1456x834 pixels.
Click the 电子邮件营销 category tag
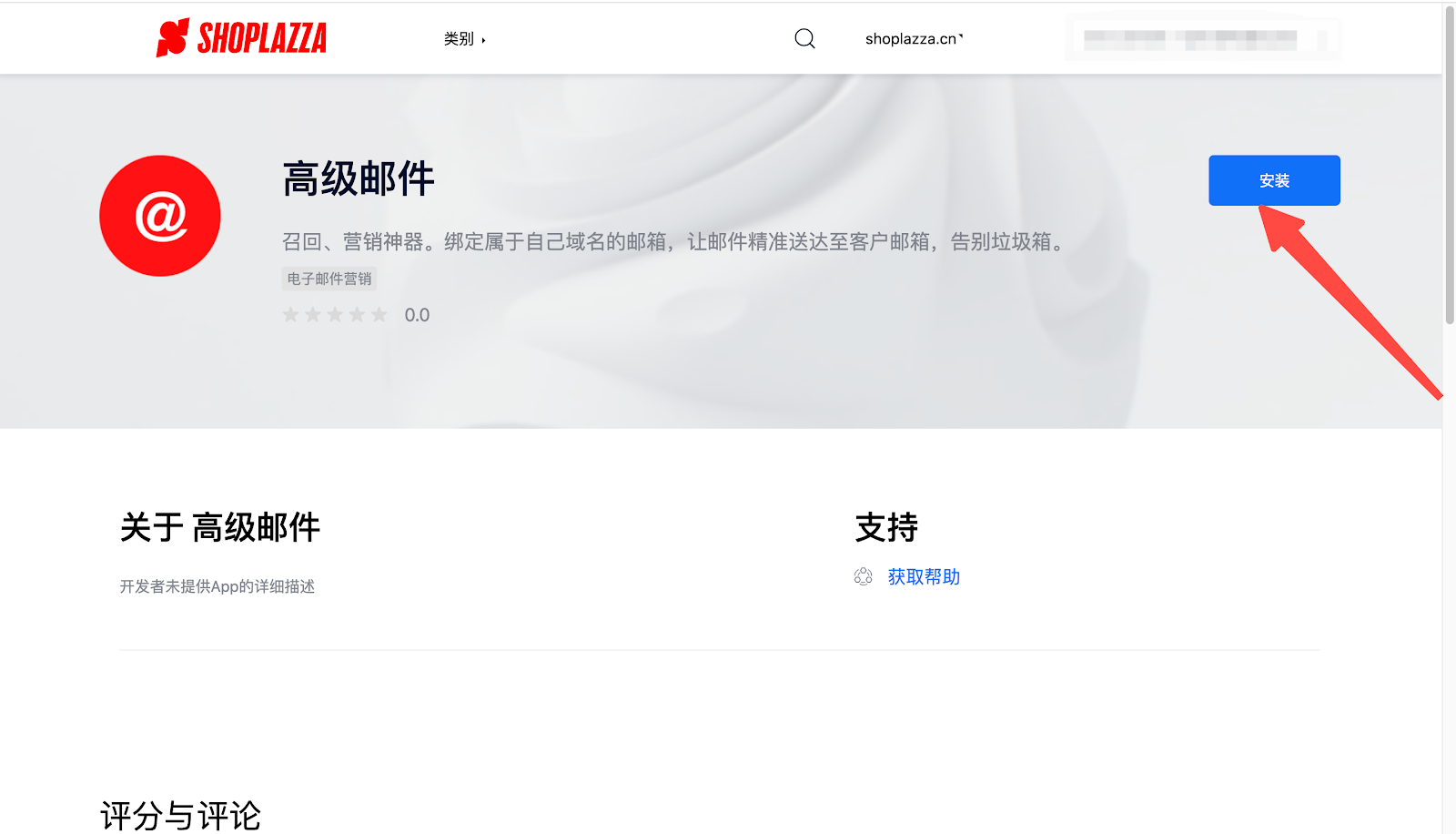(329, 279)
